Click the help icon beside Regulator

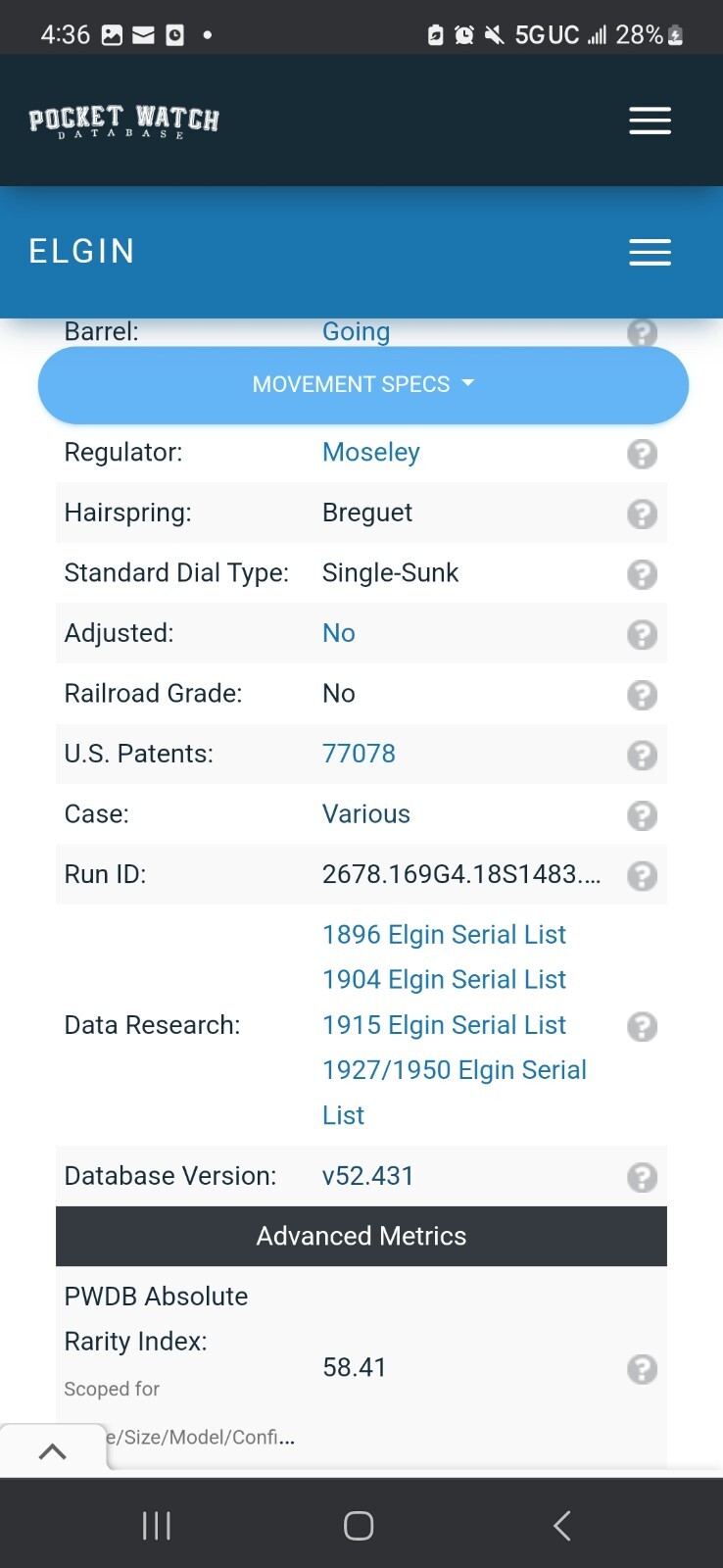pyautogui.click(x=642, y=454)
